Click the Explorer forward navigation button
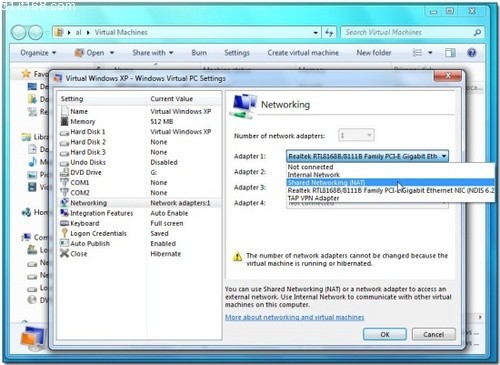 tap(35, 33)
